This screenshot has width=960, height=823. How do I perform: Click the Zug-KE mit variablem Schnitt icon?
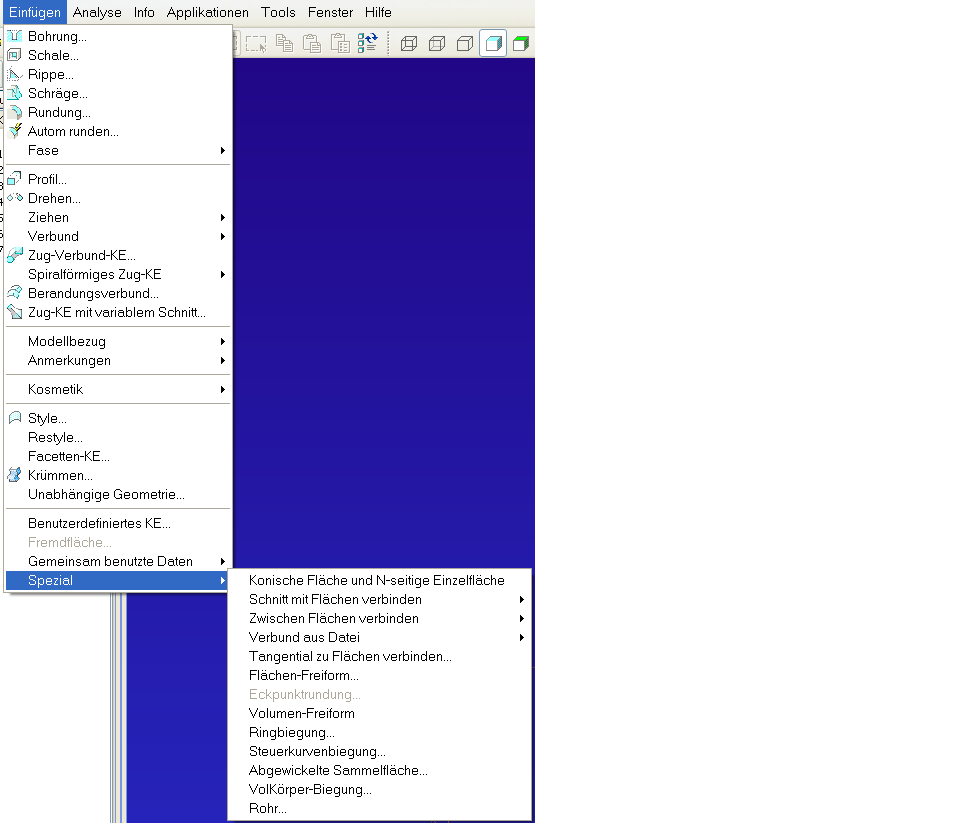pos(15,312)
